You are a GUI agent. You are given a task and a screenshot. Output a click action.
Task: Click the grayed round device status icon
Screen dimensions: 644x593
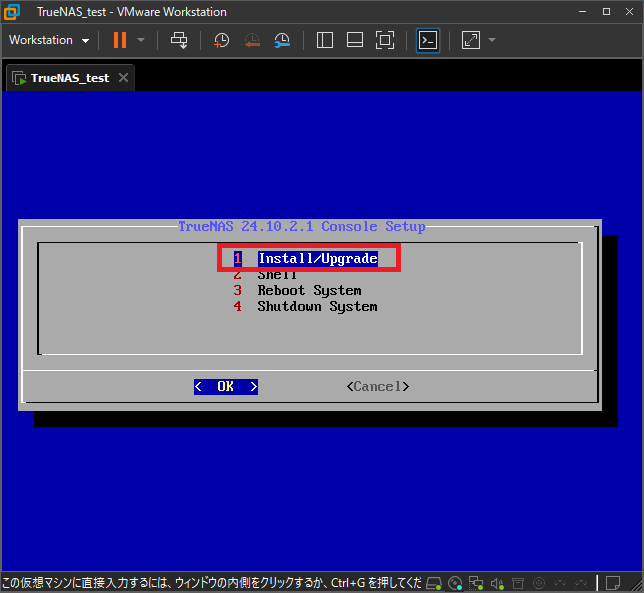[x=539, y=583]
